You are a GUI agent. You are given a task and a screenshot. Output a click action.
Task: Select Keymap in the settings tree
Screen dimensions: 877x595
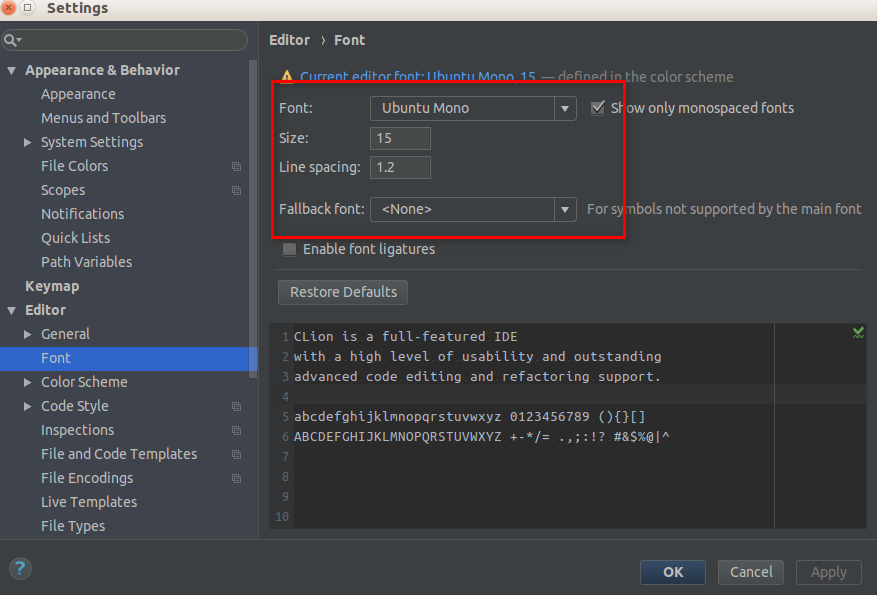pyautogui.click(x=52, y=286)
